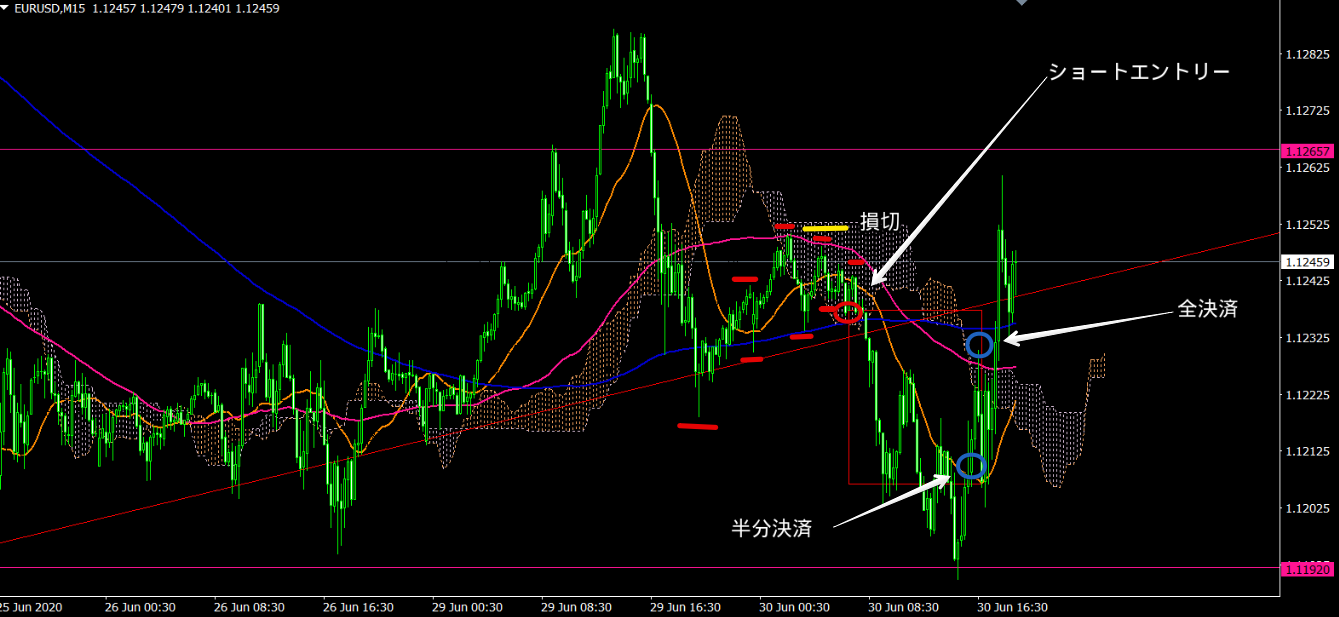Click the 26 Jun 08:30 time label
This screenshot has width=1339, height=617.
[x=249, y=607]
